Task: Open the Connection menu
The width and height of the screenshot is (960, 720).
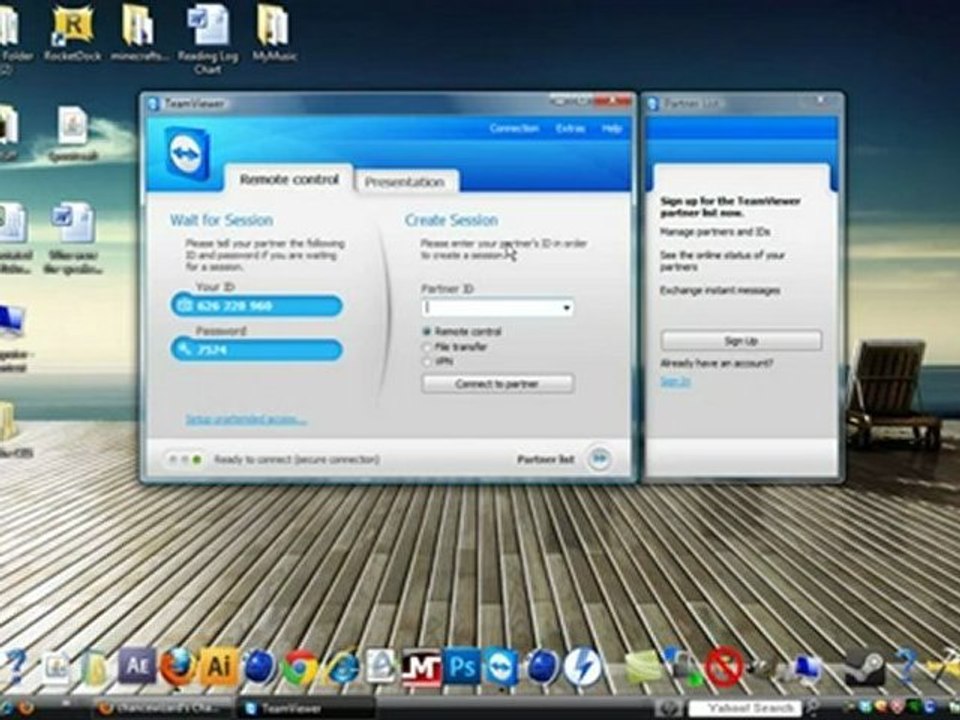Action: click(x=514, y=128)
